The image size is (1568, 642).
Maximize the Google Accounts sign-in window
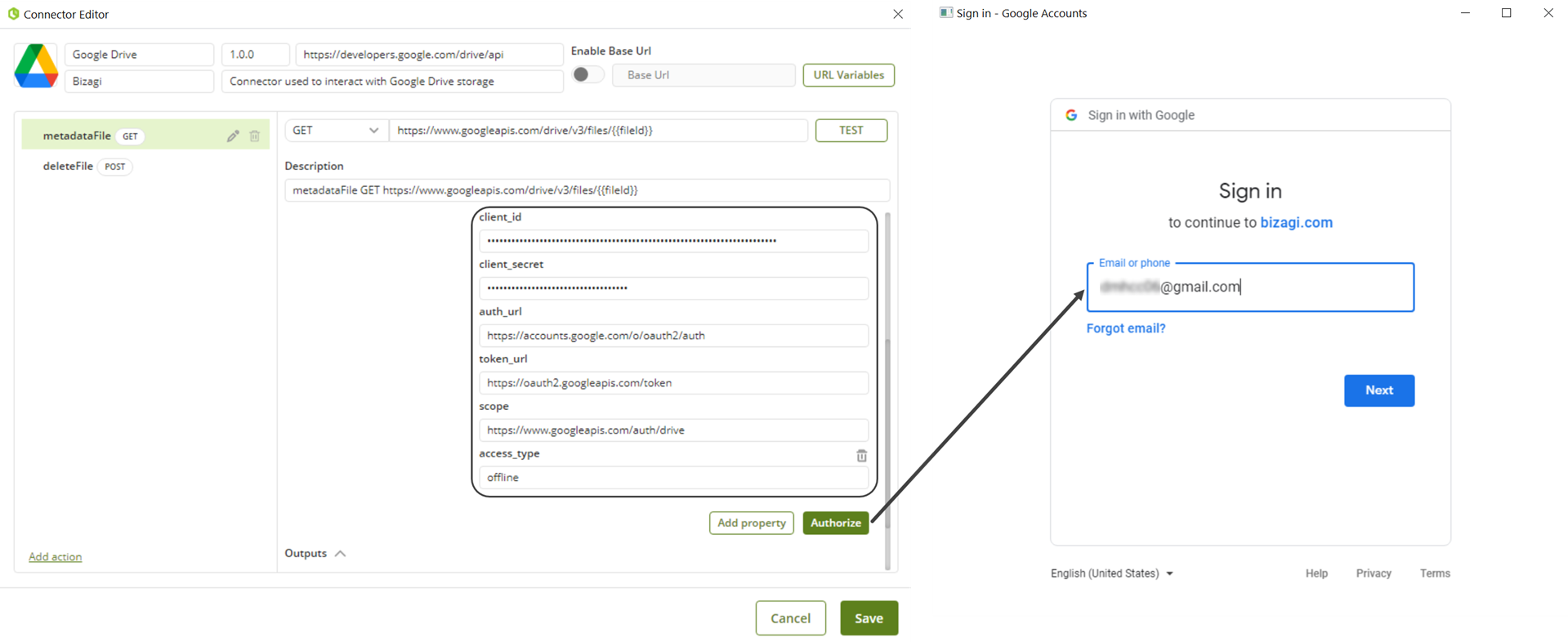(x=1507, y=13)
